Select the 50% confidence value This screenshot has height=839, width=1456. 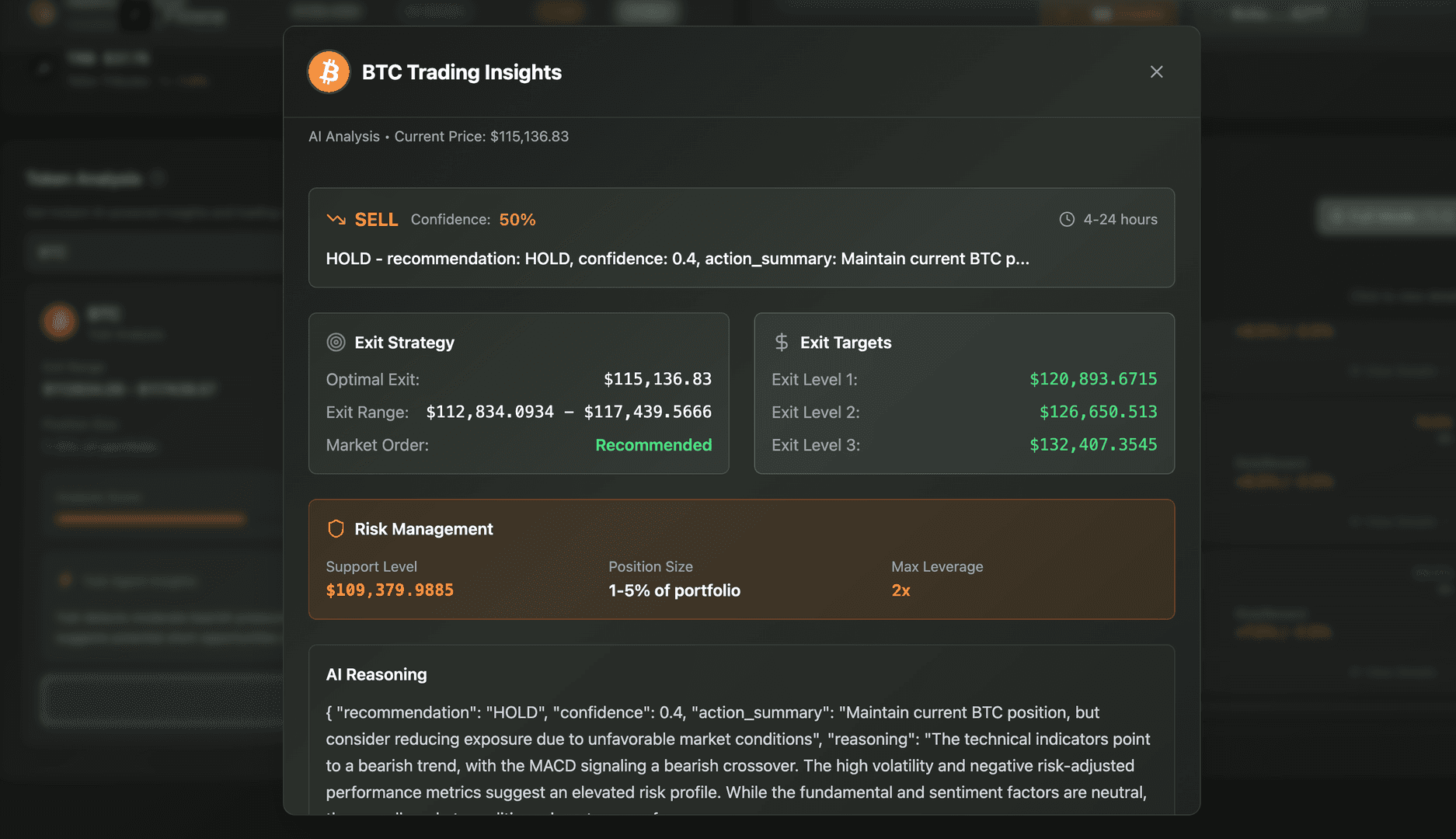(x=517, y=220)
